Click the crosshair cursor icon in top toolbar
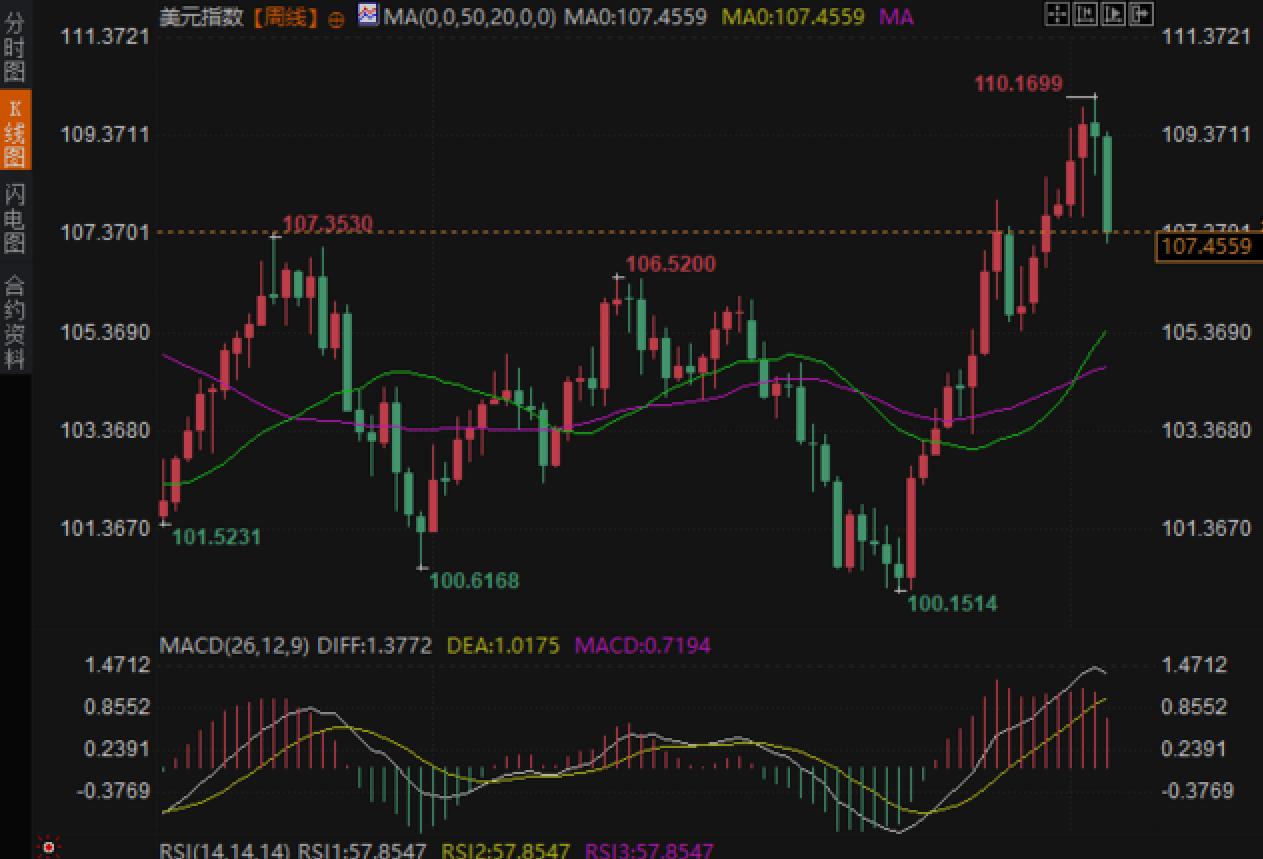The image size is (1263, 859). [x=1056, y=14]
